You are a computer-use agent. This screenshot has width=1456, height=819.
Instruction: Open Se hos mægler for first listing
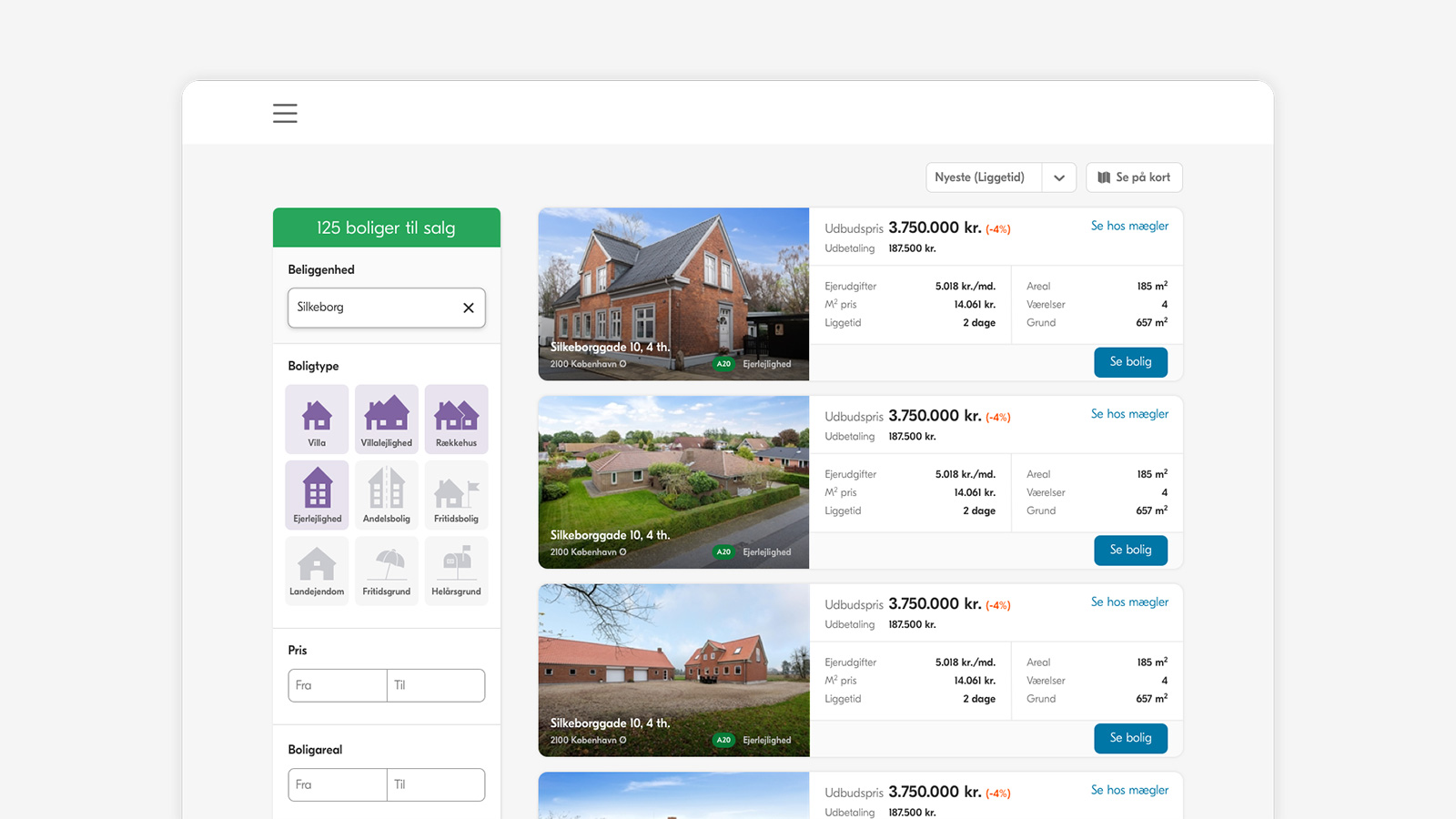coord(1129,226)
